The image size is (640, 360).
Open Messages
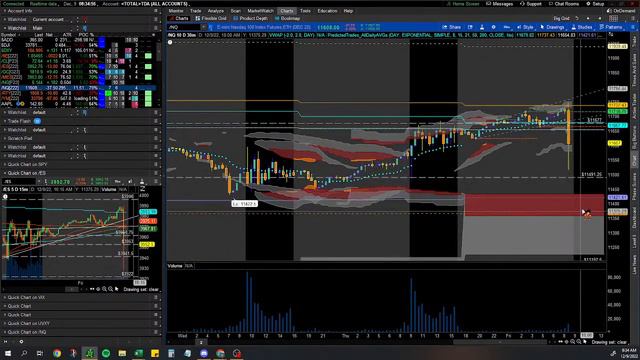pyautogui.click(x=499, y=4)
